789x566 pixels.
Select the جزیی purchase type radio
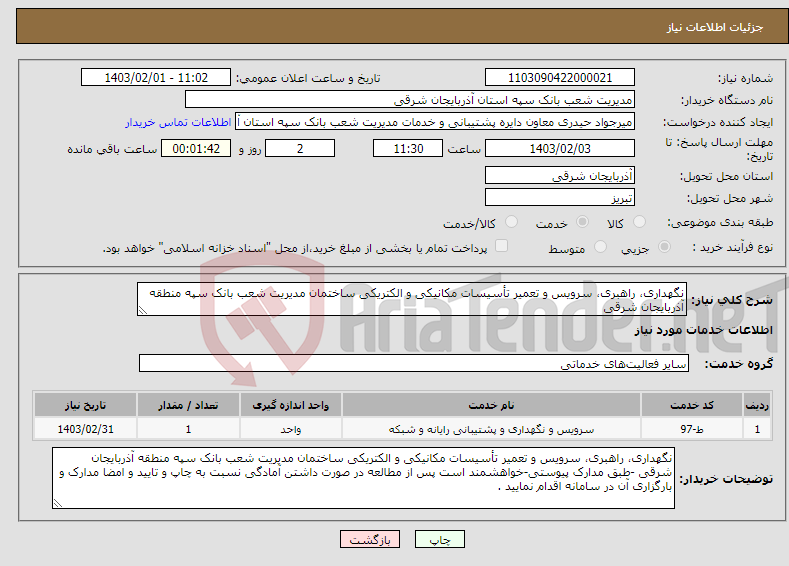pos(664,247)
